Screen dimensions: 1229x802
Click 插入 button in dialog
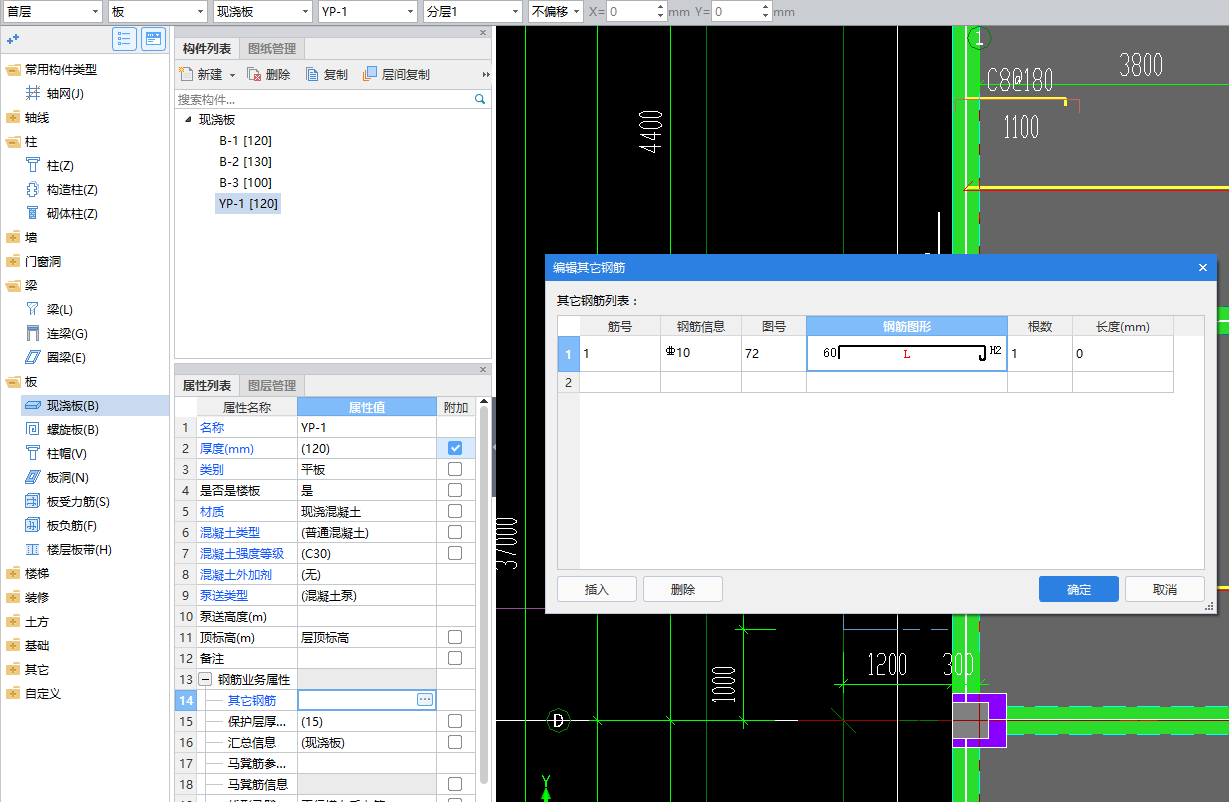[597, 589]
